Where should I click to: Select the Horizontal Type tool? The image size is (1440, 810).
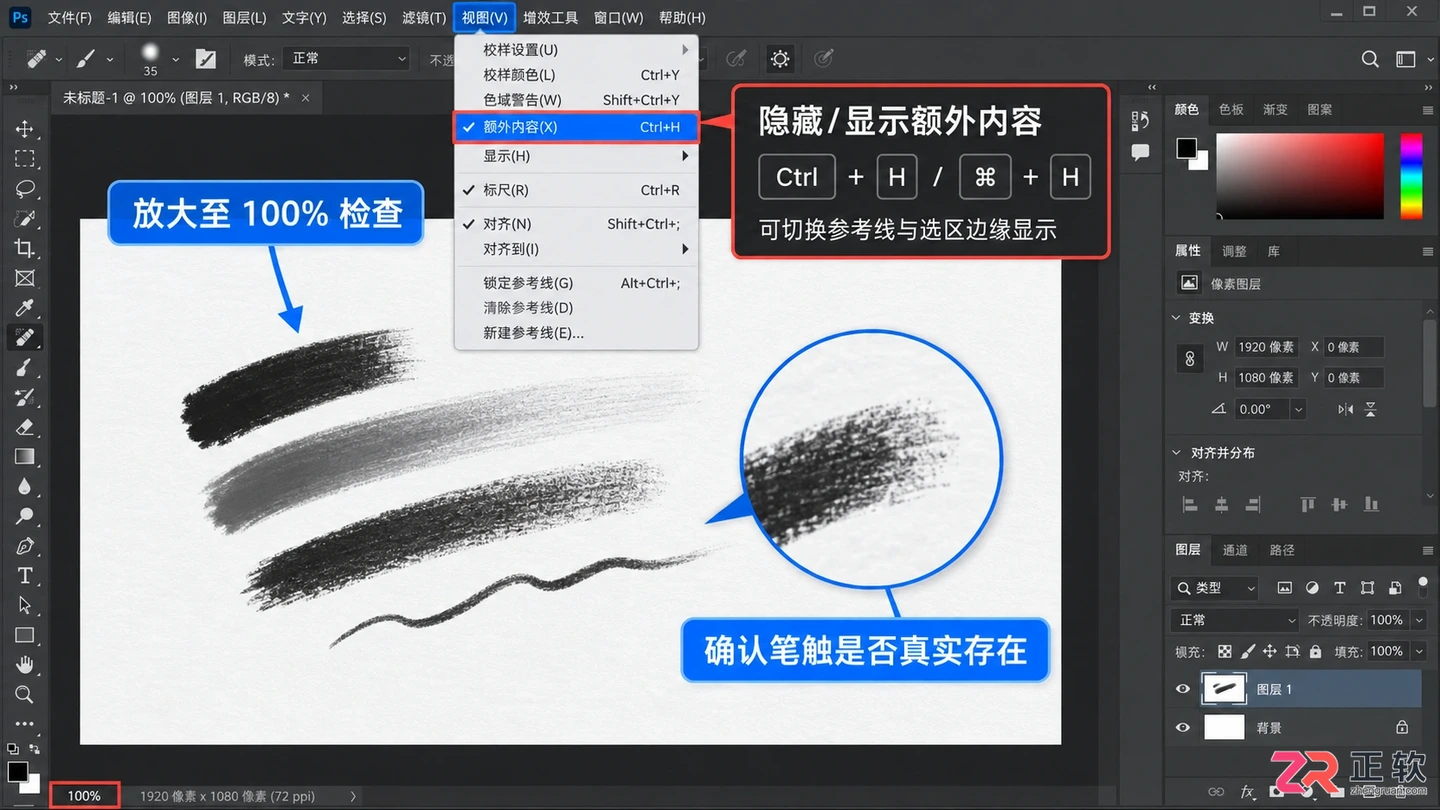coord(25,576)
